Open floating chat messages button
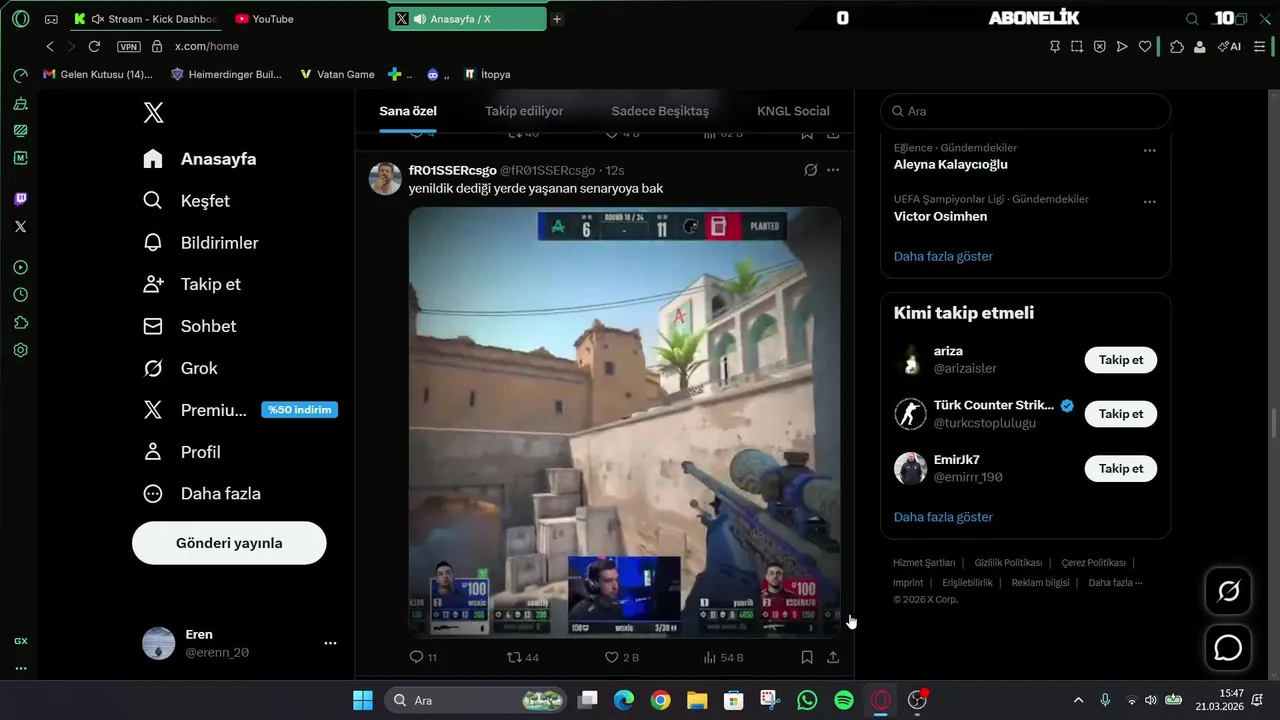 [1228, 648]
